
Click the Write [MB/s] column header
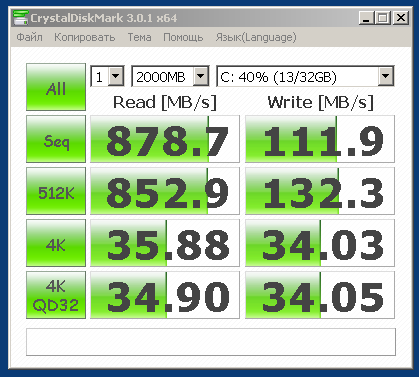(320, 102)
